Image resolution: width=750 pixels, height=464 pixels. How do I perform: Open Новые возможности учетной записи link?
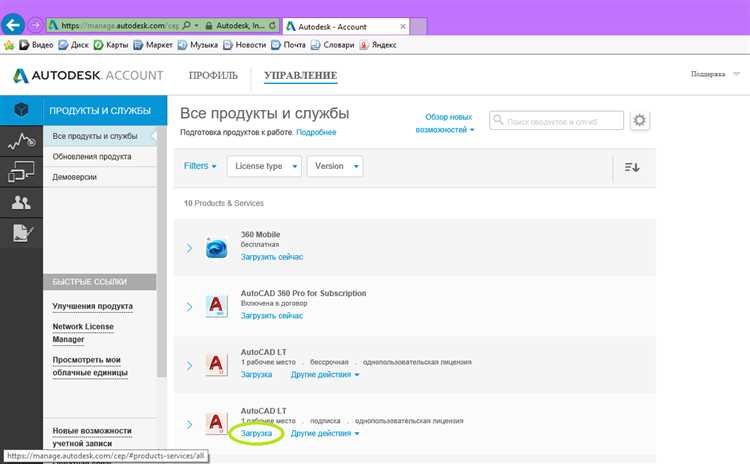pyautogui.click(x=92, y=437)
